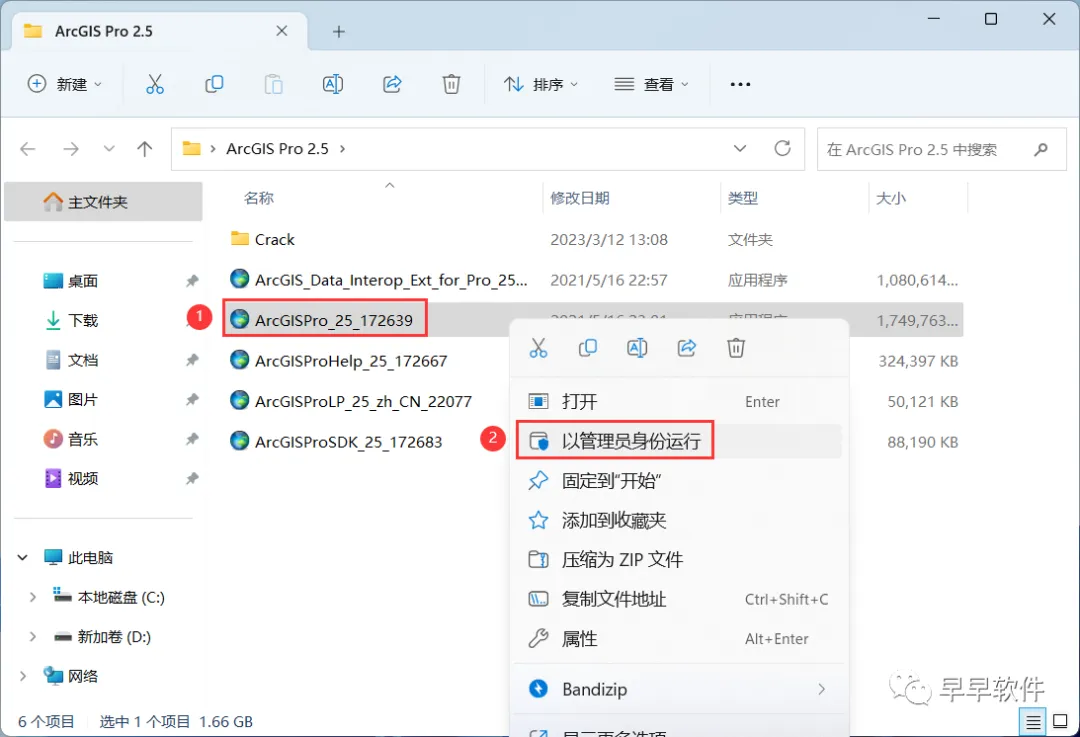Go up one folder level
Viewport: 1080px width, 737px height.
145,149
